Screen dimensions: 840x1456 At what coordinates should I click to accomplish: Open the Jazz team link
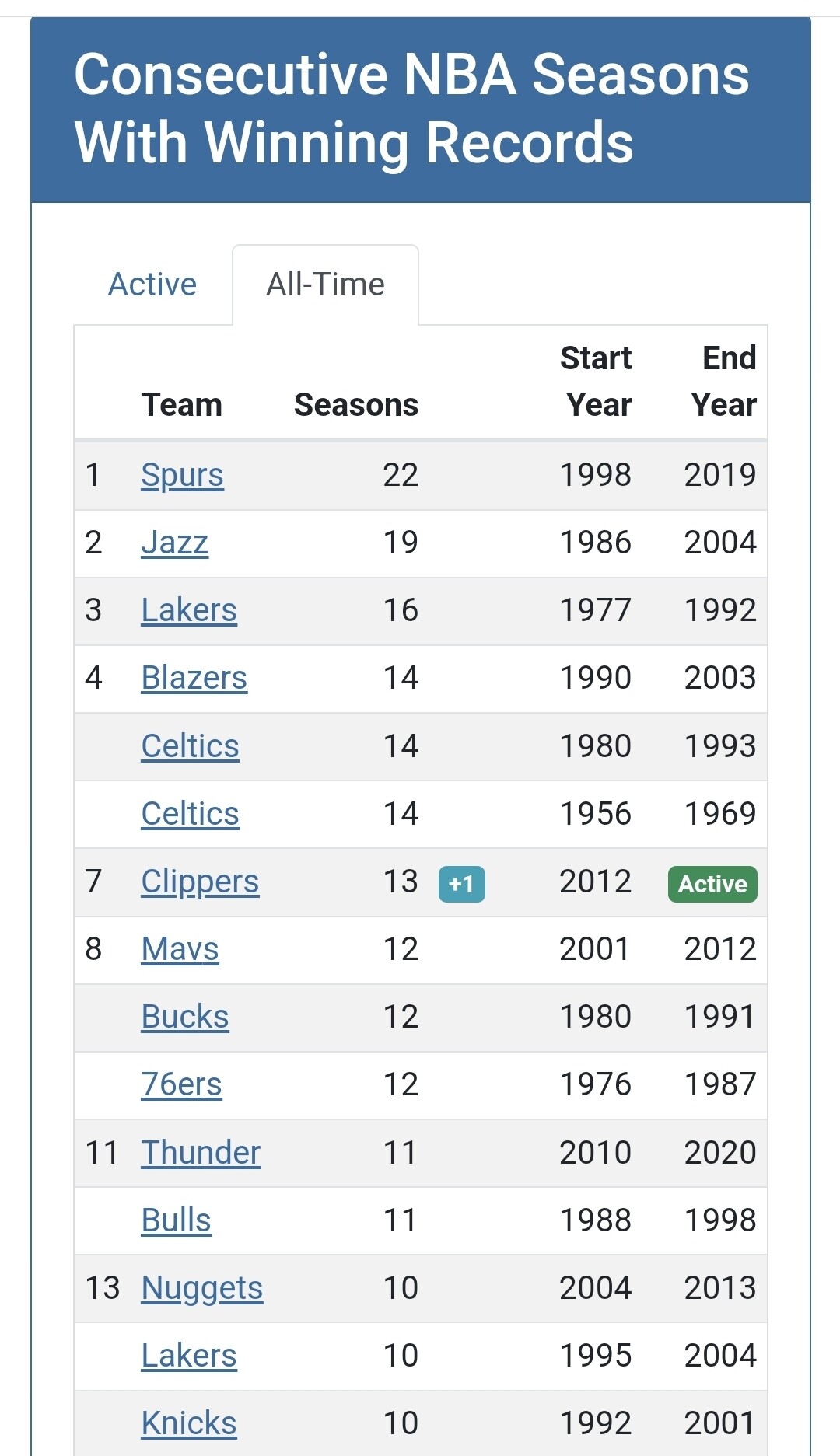174,543
